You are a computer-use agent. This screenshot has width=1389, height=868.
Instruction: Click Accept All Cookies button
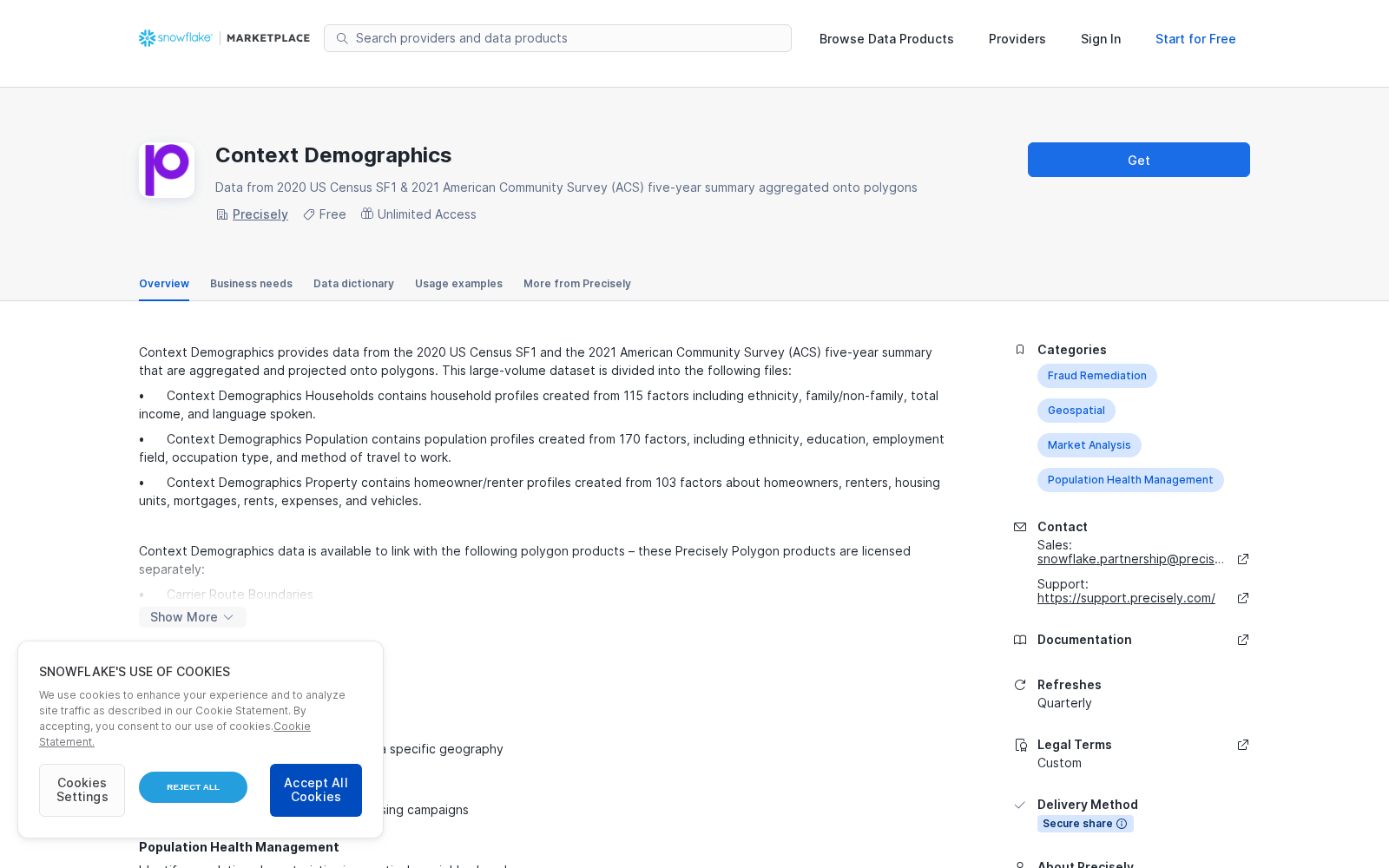pos(316,790)
